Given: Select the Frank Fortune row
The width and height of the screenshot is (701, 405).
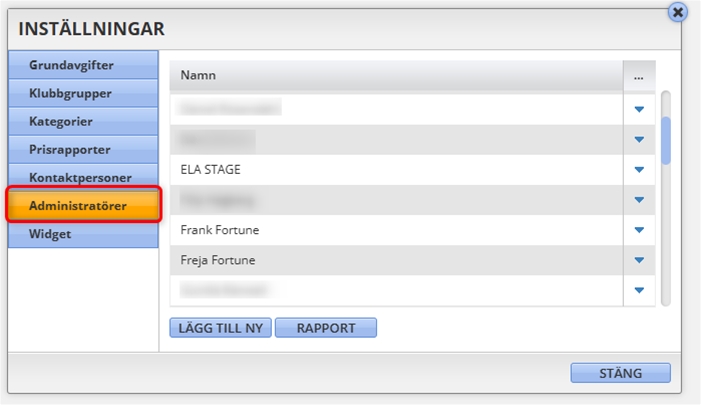Looking at the screenshot, I should coord(396,230).
